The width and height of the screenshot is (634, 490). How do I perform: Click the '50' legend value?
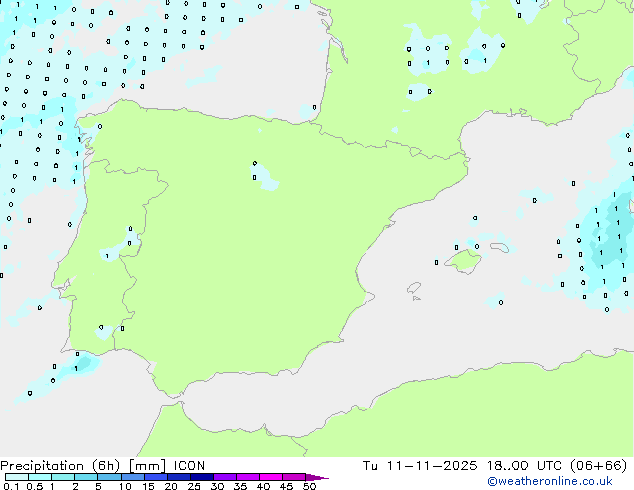(310, 486)
